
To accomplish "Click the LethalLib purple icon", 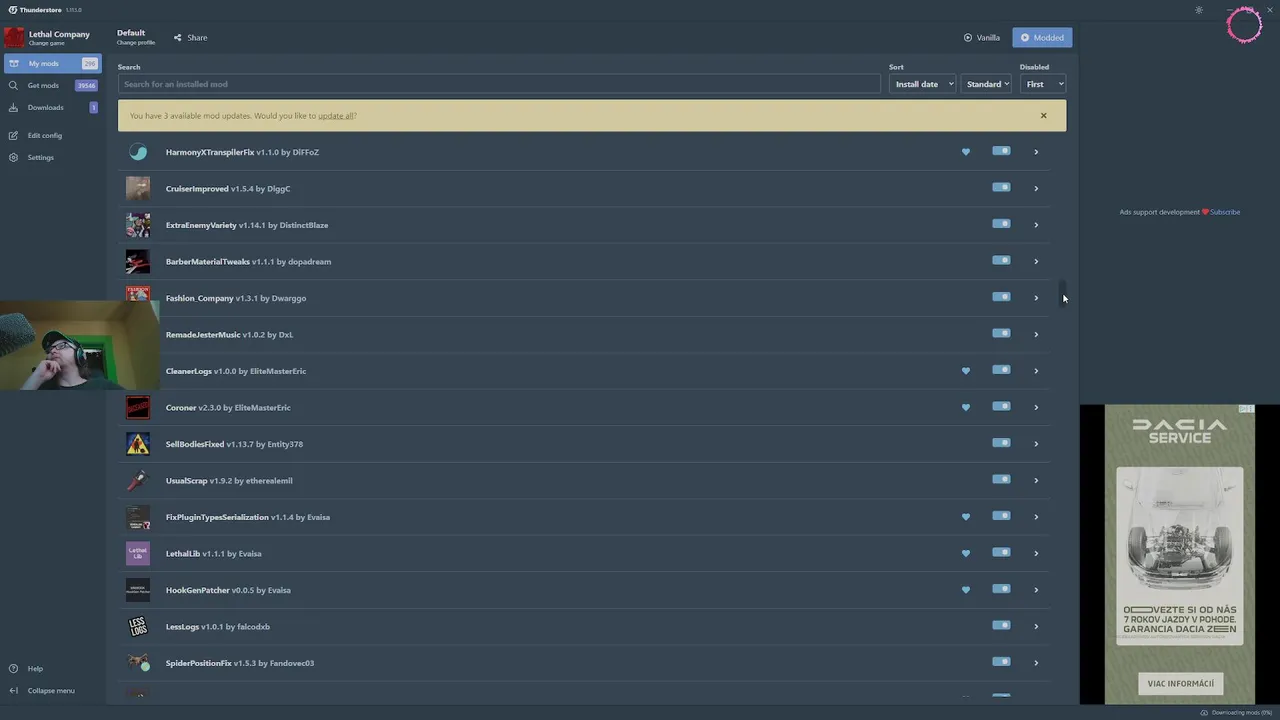I will point(138,553).
